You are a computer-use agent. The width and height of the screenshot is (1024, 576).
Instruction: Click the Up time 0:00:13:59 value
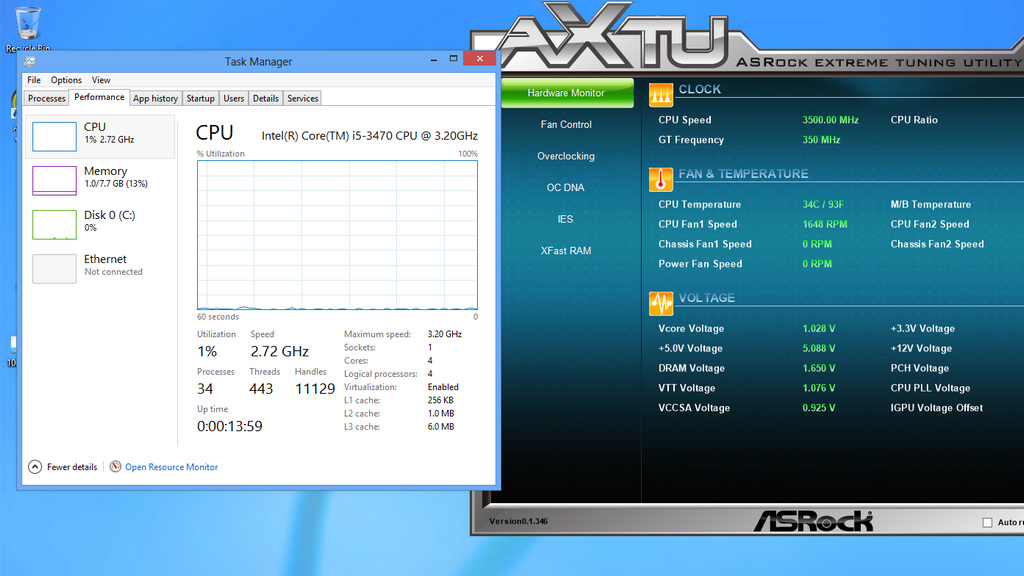(x=229, y=426)
